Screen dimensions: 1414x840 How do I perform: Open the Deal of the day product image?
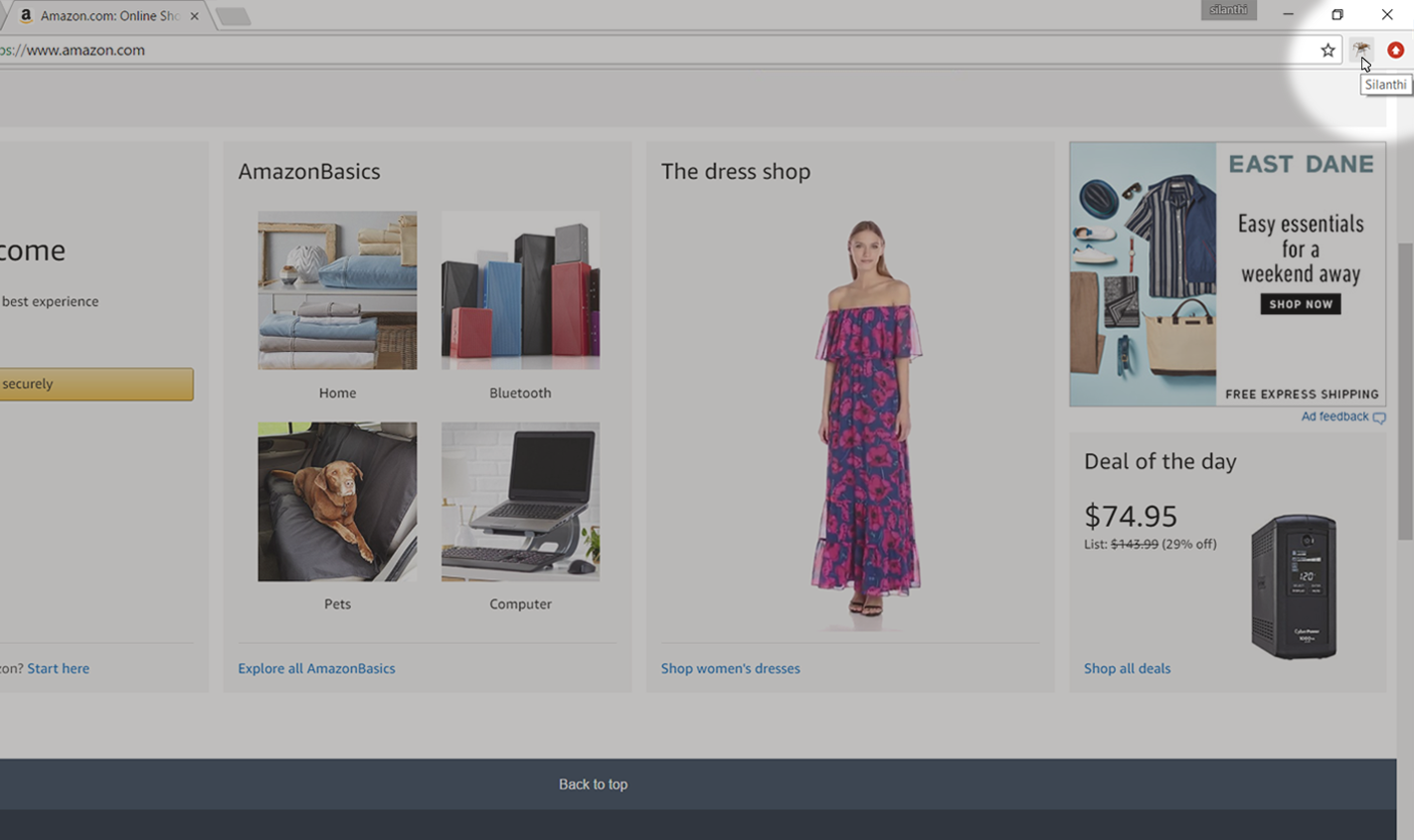pyautogui.click(x=1294, y=587)
